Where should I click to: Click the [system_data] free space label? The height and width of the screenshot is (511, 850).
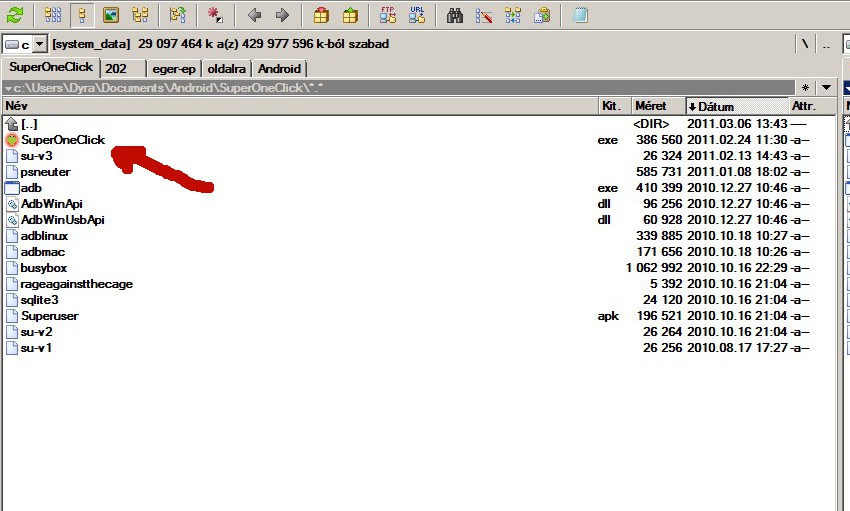[221, 44]
